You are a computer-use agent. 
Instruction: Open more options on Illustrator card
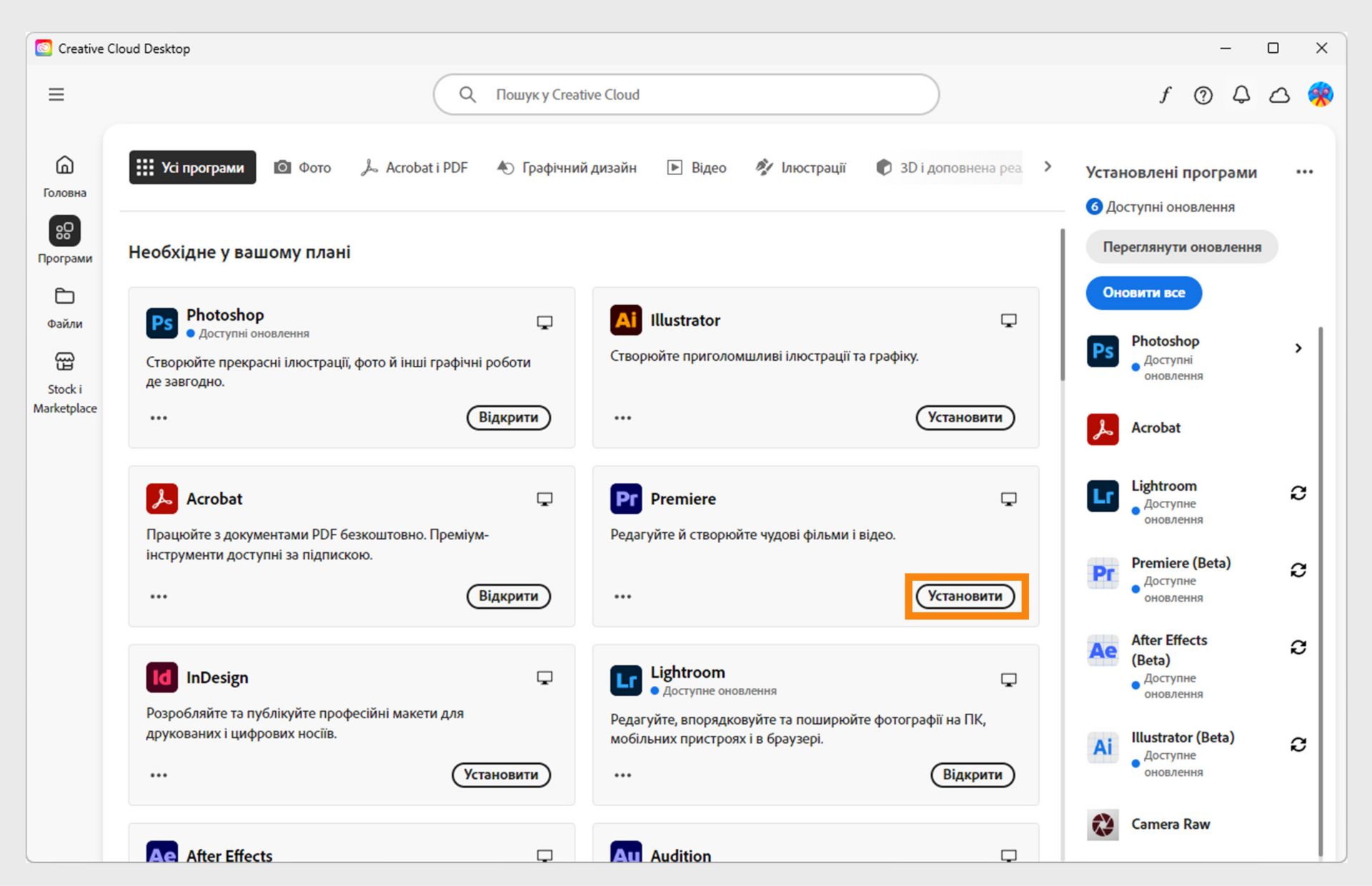pyautogui.click(x=622, y=418)
